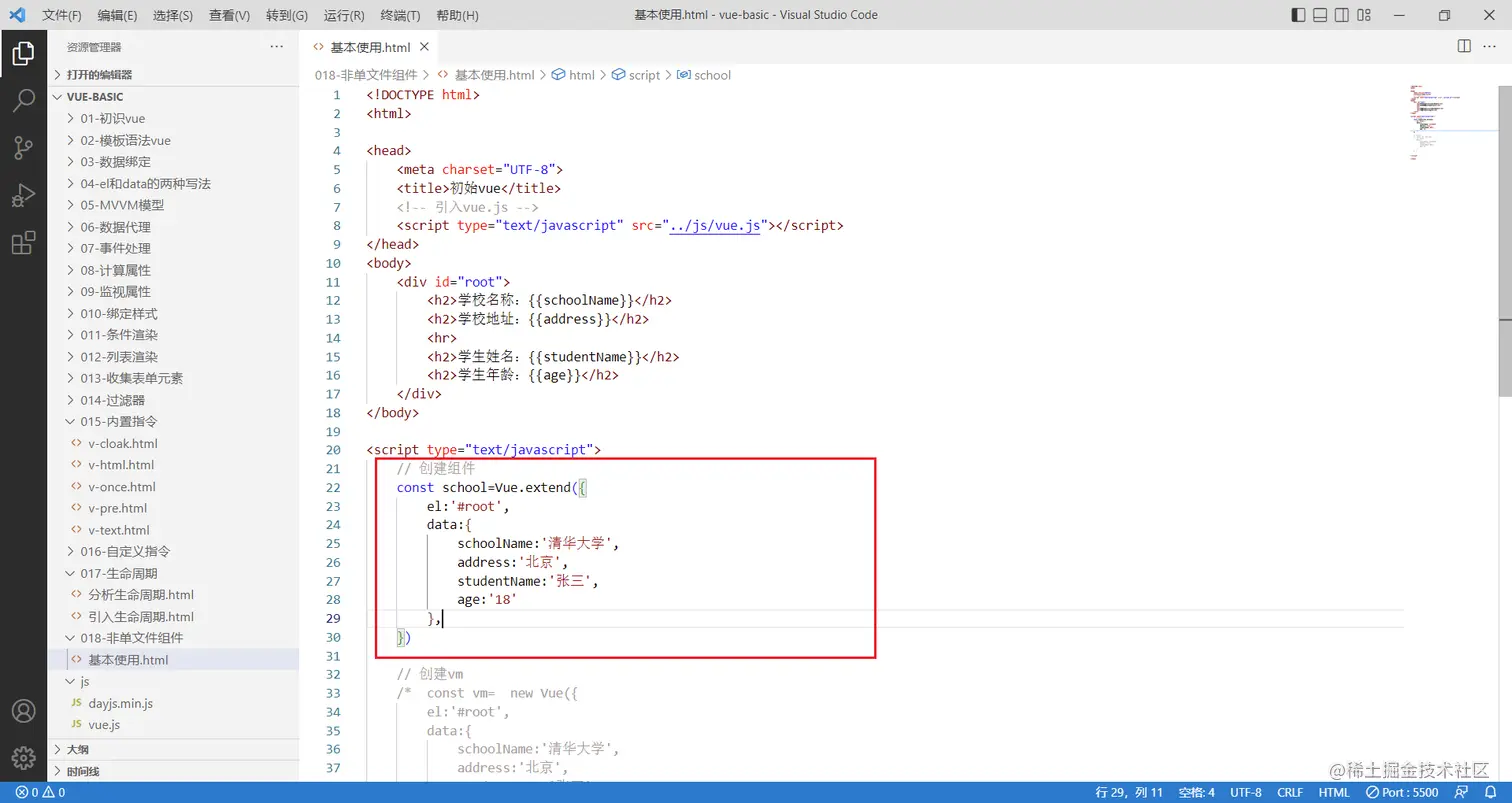Open the 帮助(H) menu
Viewport: 1512px width, 803px height.
458,15
